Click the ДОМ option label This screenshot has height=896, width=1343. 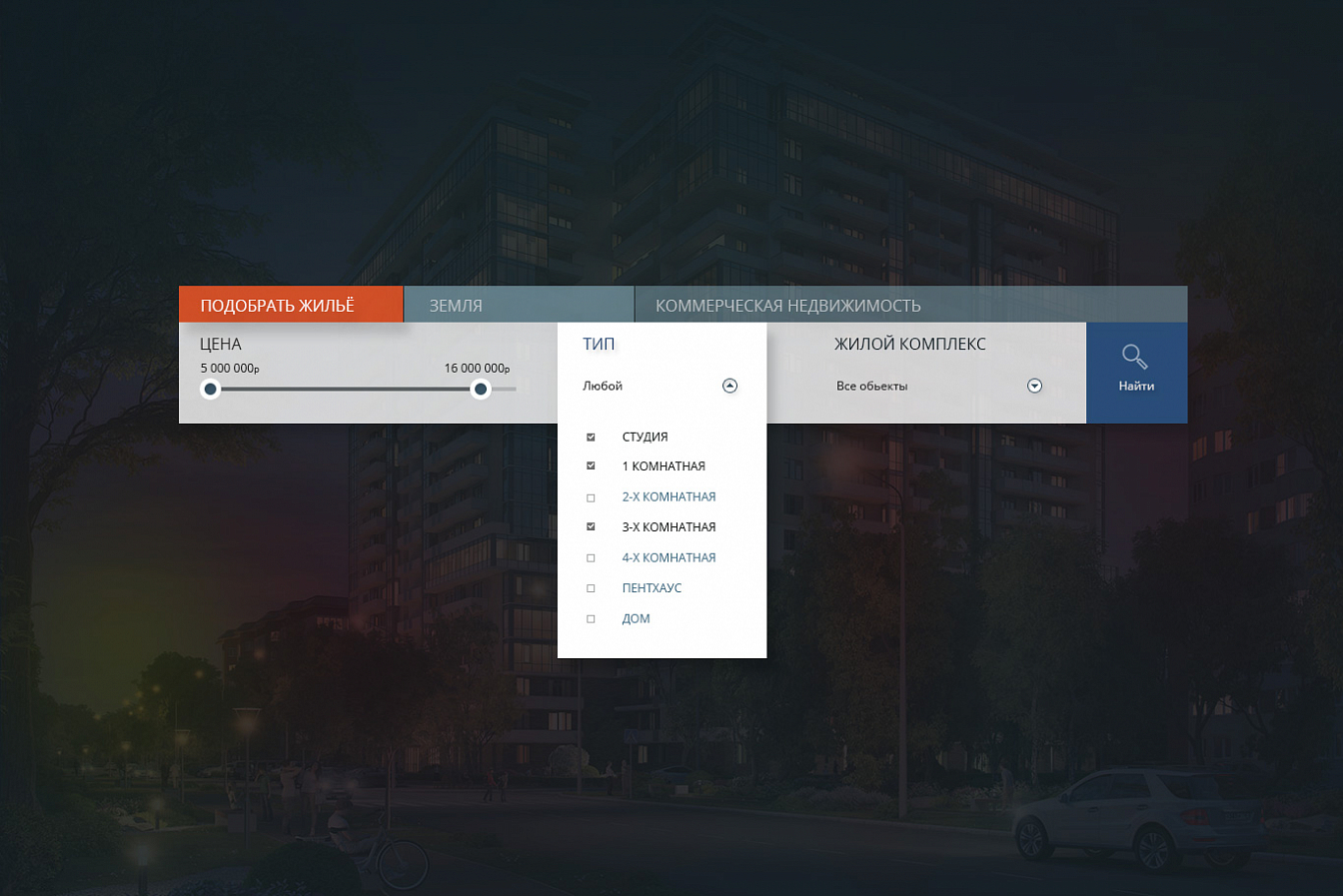[x=636, y=619]
